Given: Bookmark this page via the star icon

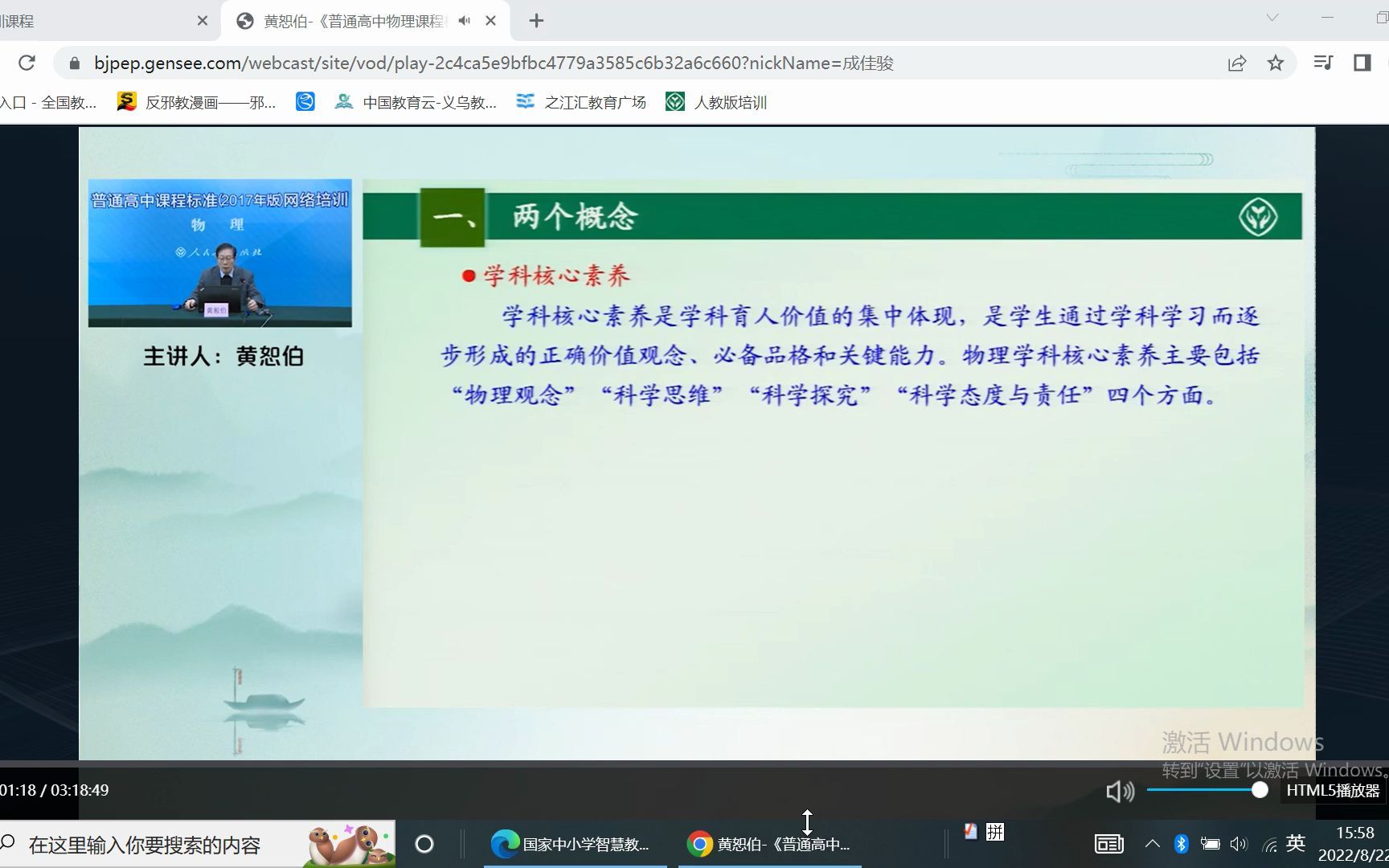Looking at the screenshot, I should coord(1276,63).
